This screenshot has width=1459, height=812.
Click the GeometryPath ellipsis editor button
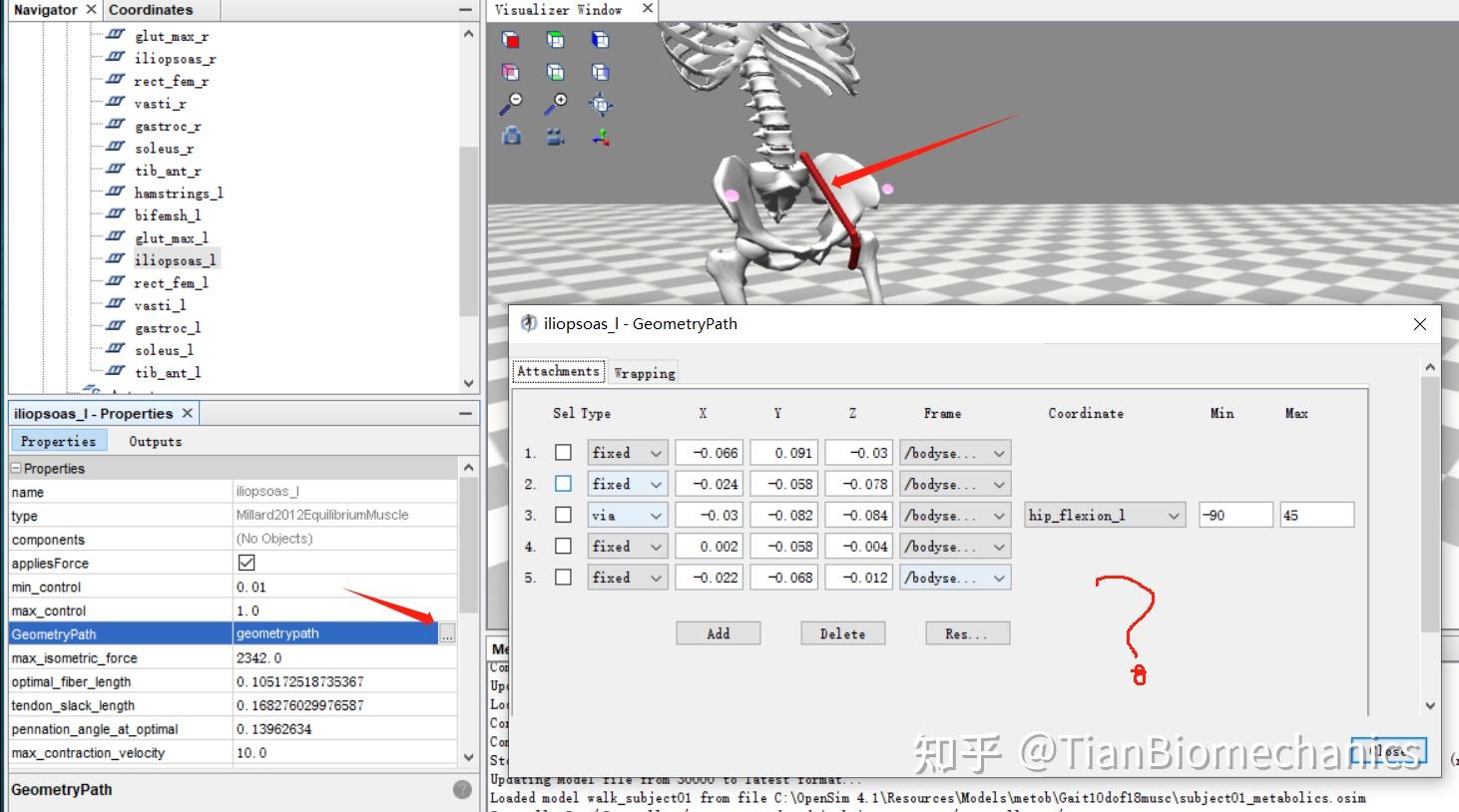pyautogui.click(x=447, y=633)
